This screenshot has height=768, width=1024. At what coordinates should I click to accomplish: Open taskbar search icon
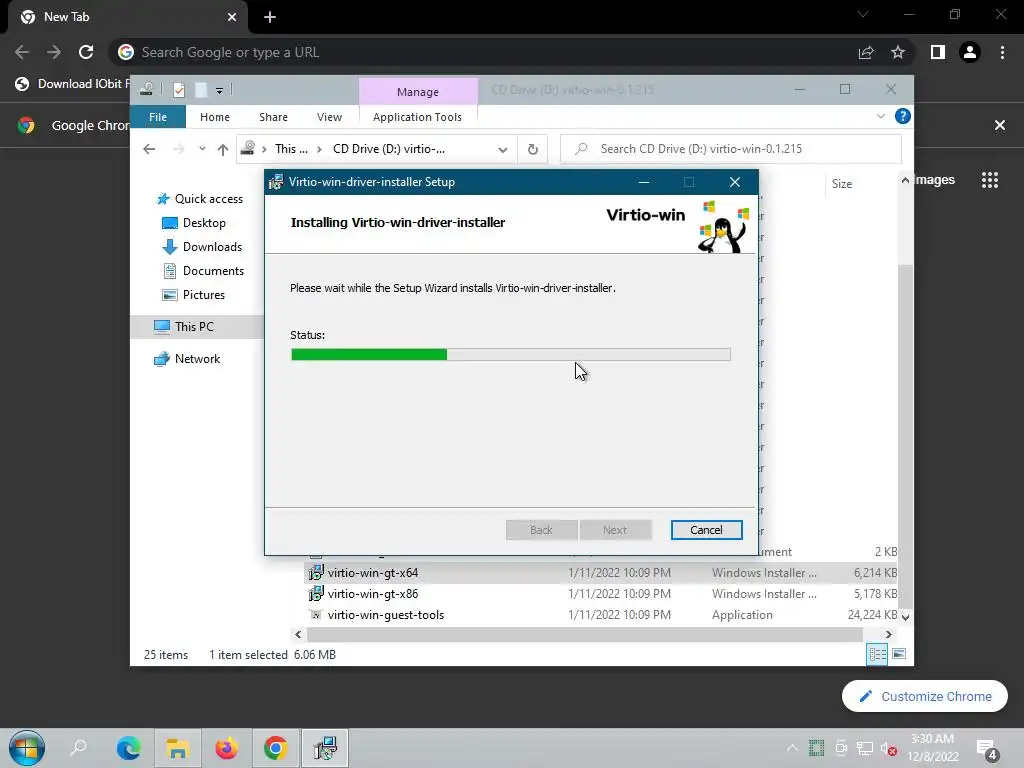coord(78,747)
